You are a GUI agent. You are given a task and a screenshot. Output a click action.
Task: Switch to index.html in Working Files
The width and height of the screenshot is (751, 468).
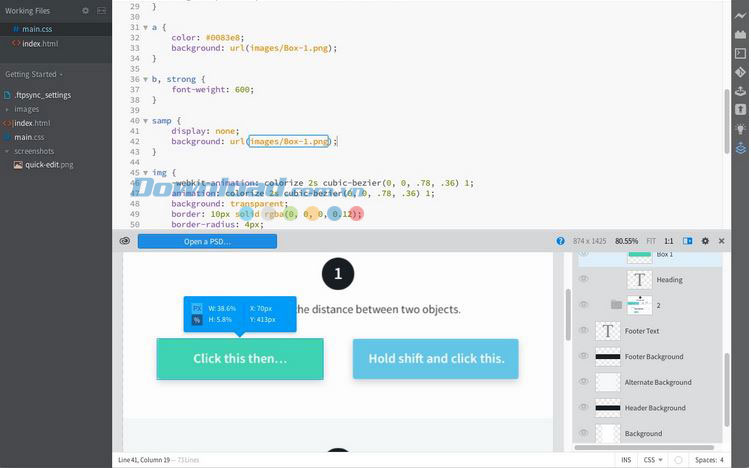pyautogui.click(x=40, y=44)
